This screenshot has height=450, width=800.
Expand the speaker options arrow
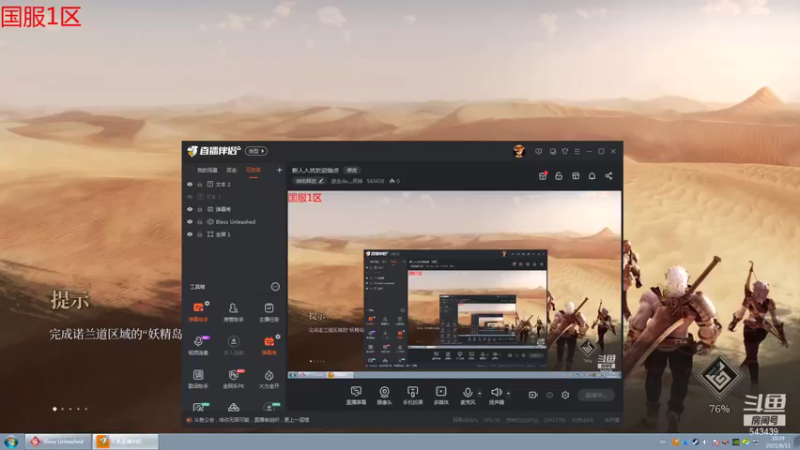(x=508, y=393)
